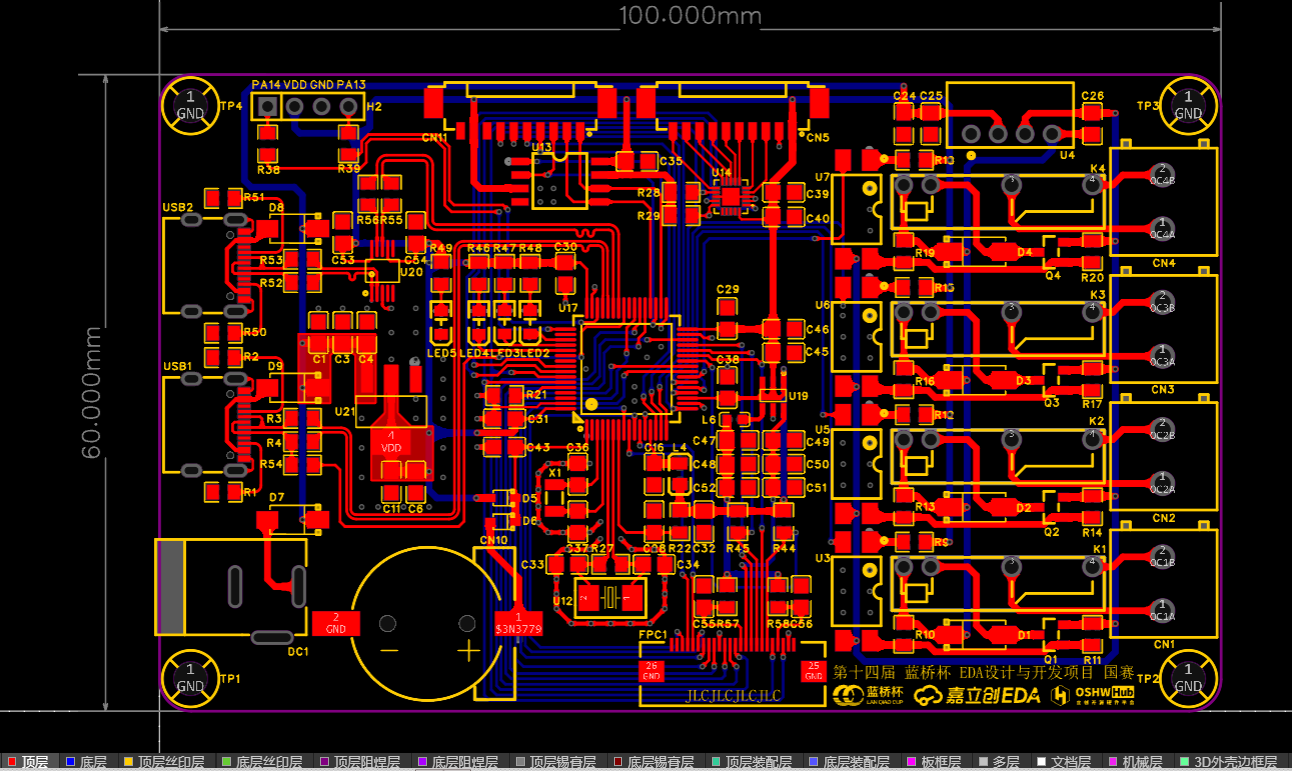1292x771 pixels.
Task: Select the TP3 GND mounting hole
Action: (x=1188, y=105)
